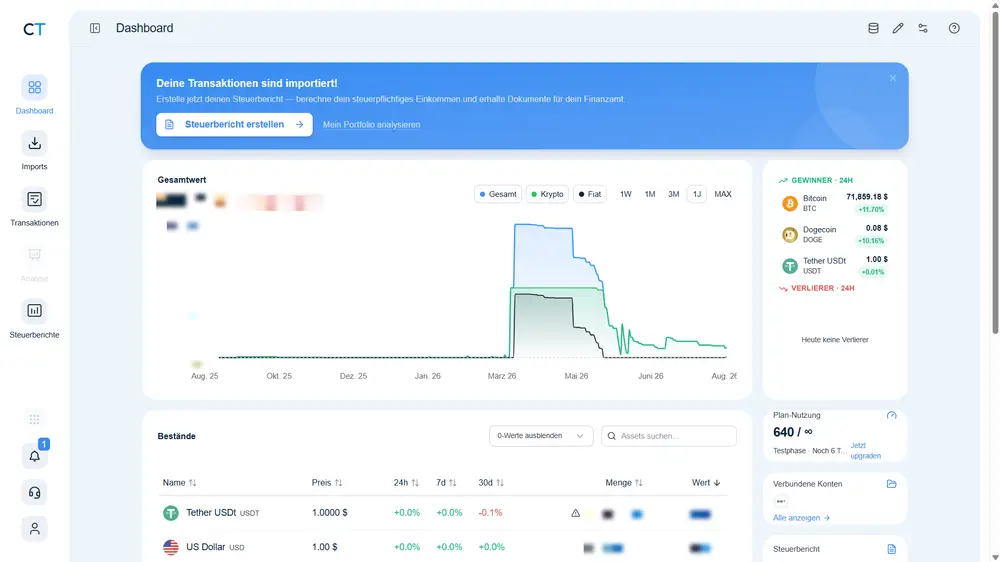Open the Verbundene Konten folder icon

click(x=892, y=484)
